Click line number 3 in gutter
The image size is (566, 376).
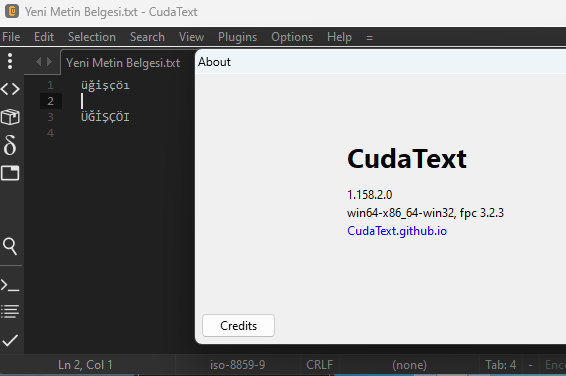coord(51,117)
